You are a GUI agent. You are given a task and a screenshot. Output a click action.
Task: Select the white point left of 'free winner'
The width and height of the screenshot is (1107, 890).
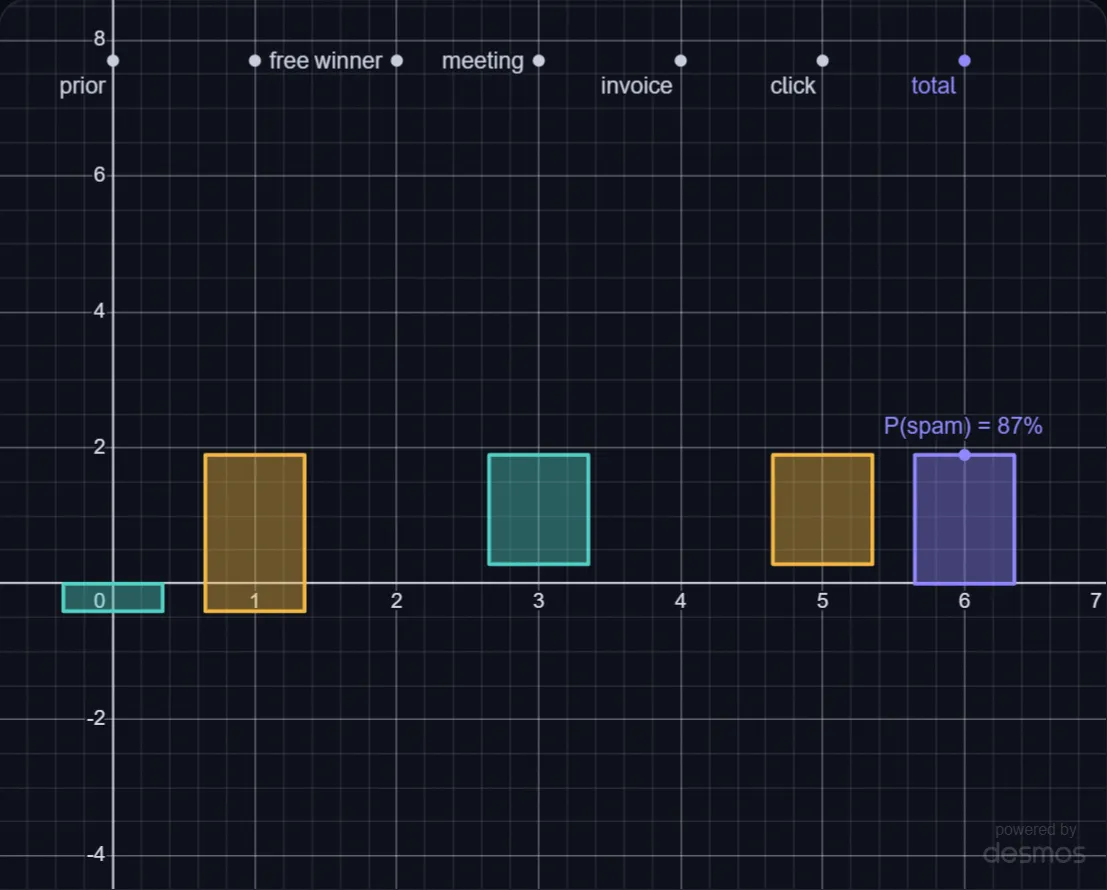(255, 61)
